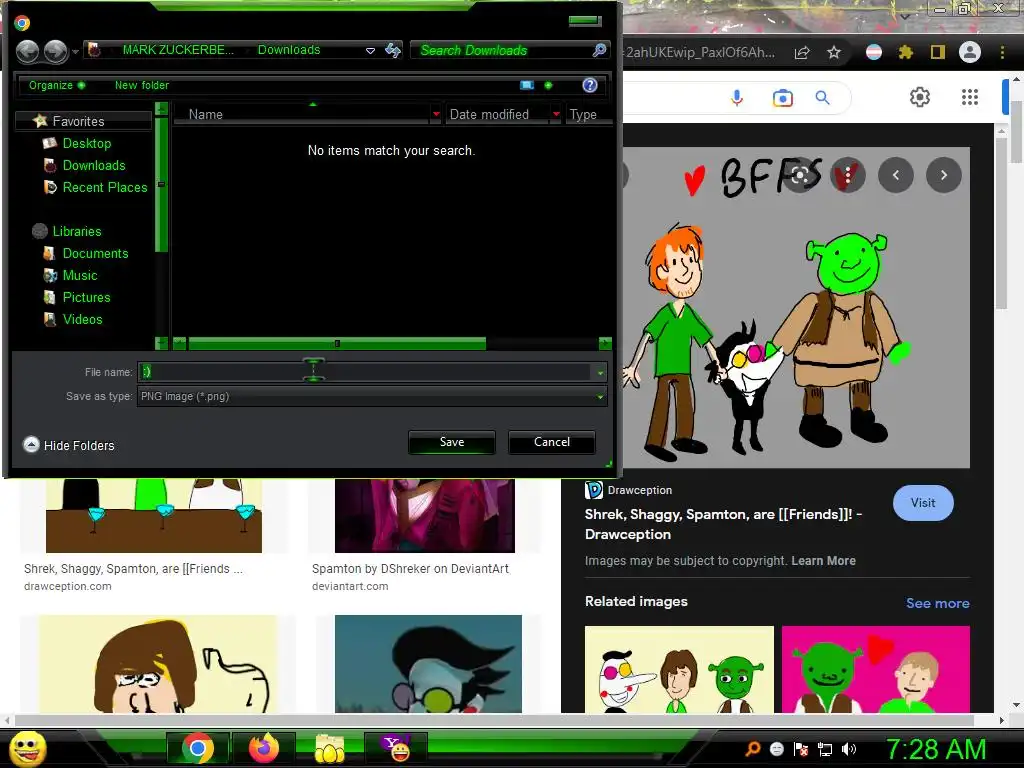
Task: Open the Learn More copyright link
Action: pyautogui.click(x=823, y=560)
